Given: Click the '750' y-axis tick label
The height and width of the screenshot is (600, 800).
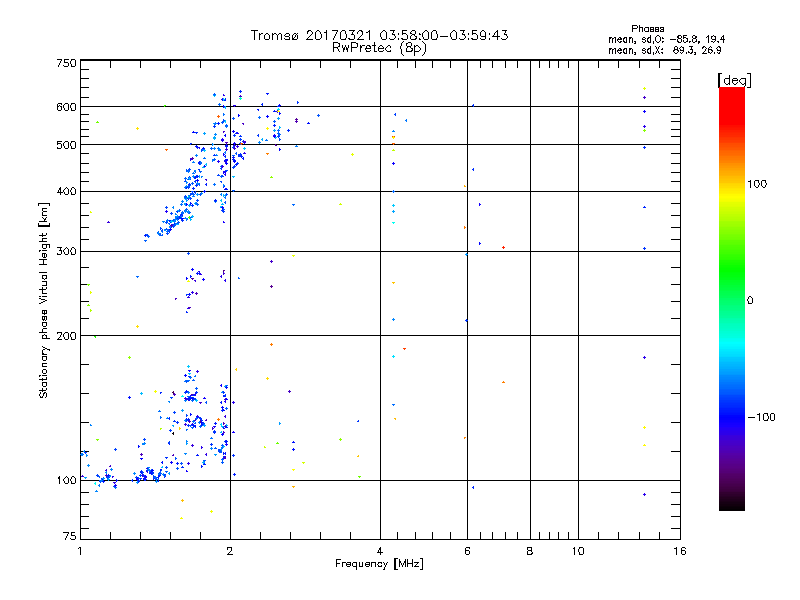Looking at the screenshot, I should 66,63.
